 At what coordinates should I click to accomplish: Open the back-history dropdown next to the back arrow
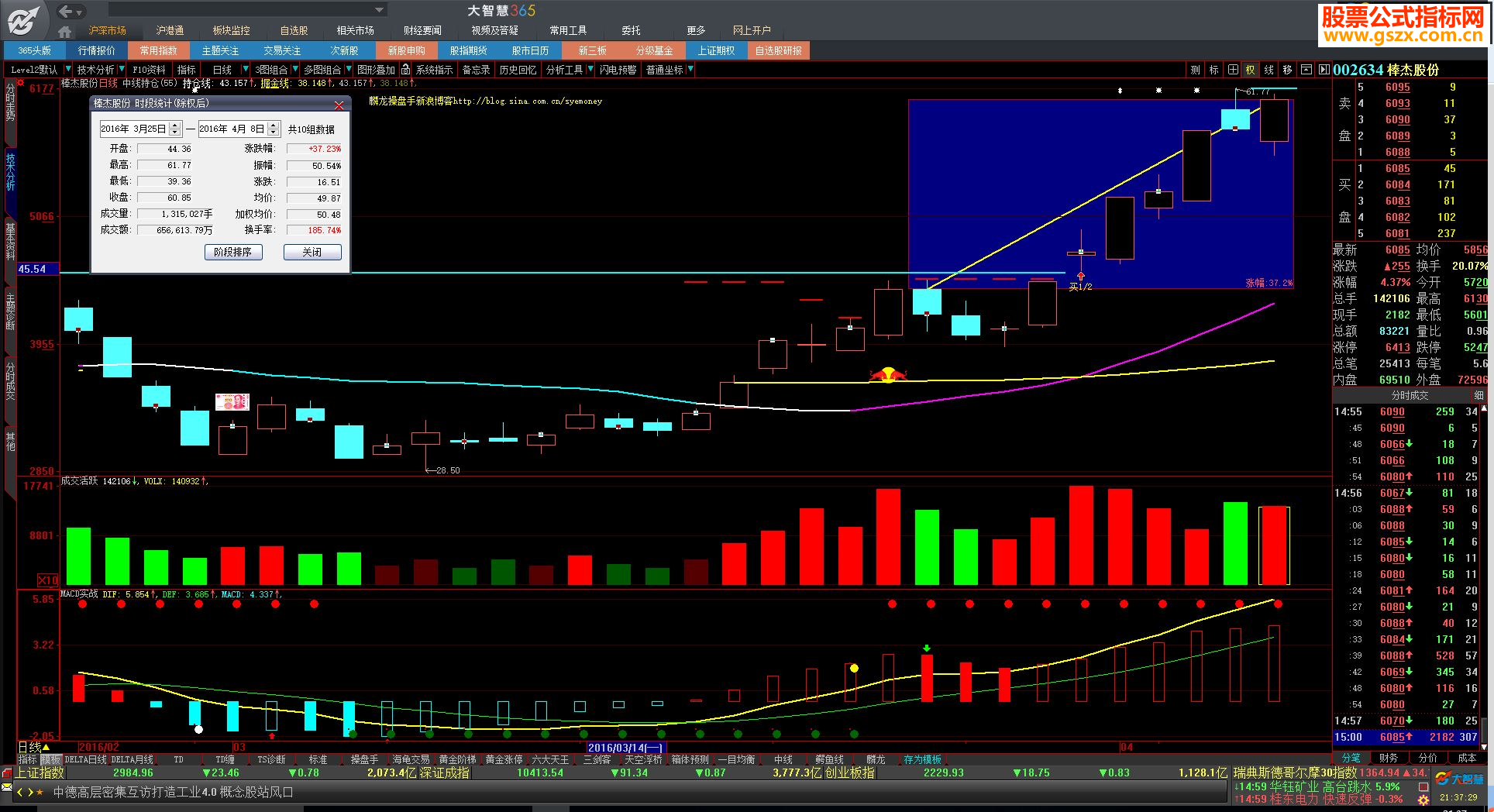[80, 12]
